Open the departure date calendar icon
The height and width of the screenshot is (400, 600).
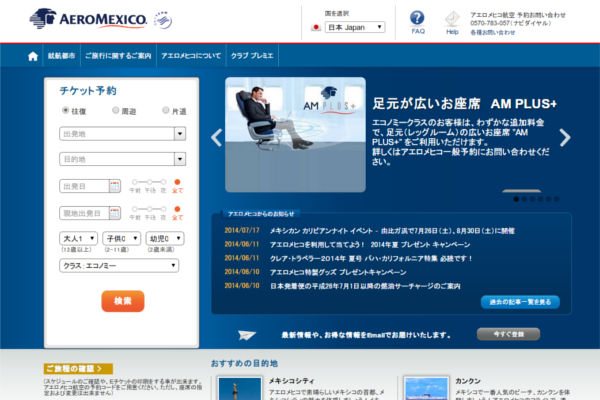click(114, 186)
